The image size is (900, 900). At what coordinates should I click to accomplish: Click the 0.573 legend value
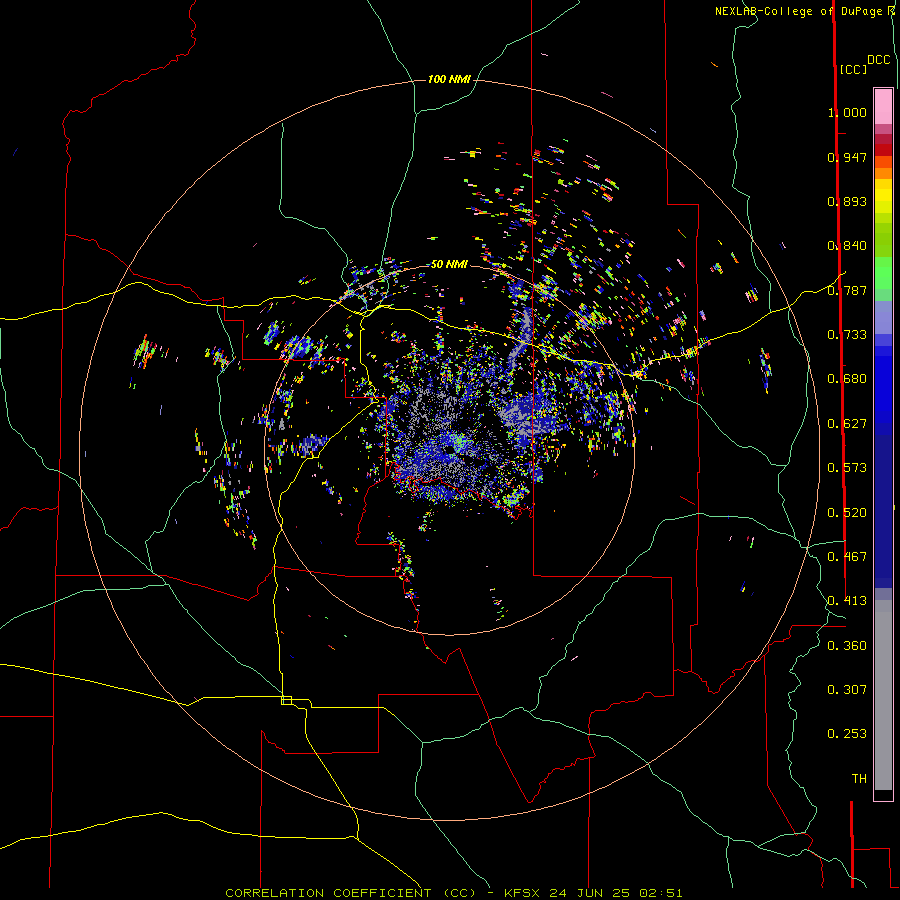click(x=847, y=468)
